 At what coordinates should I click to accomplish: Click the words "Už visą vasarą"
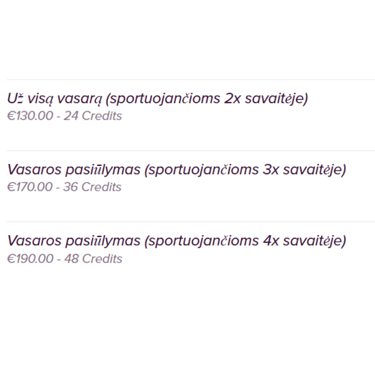tap(54, 99)
